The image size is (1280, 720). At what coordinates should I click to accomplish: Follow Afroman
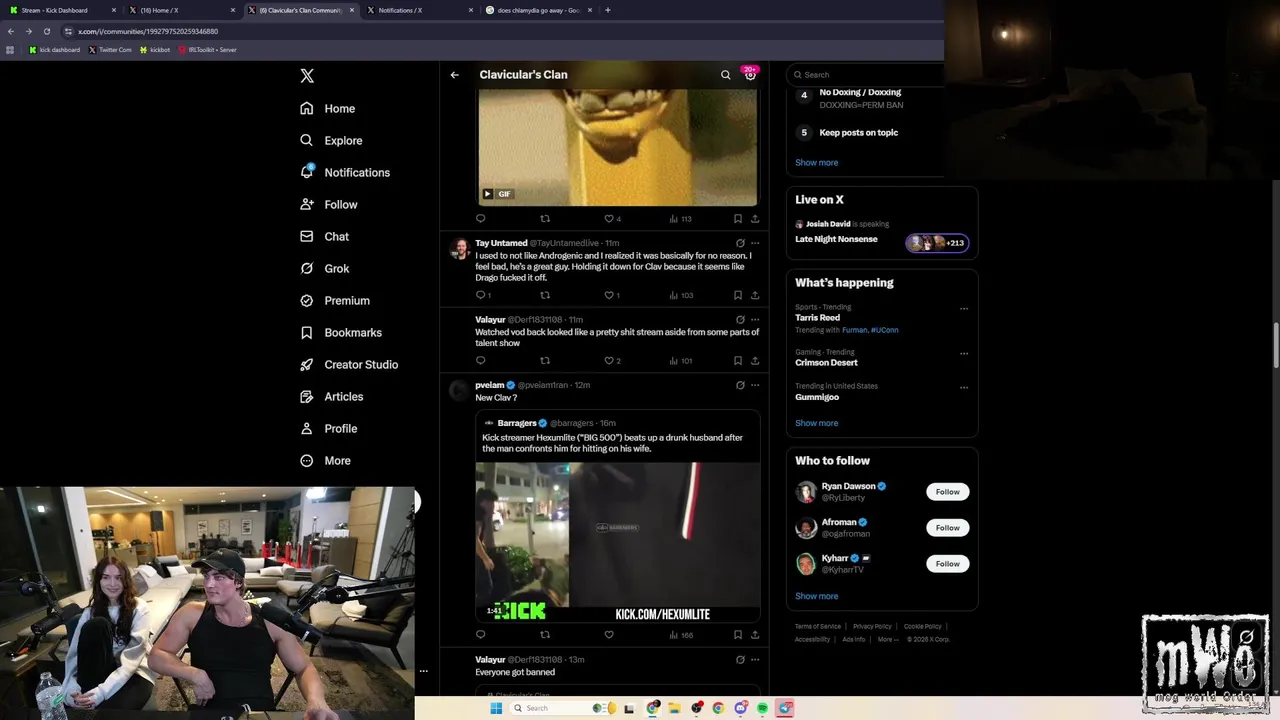[x=948, y=528]
